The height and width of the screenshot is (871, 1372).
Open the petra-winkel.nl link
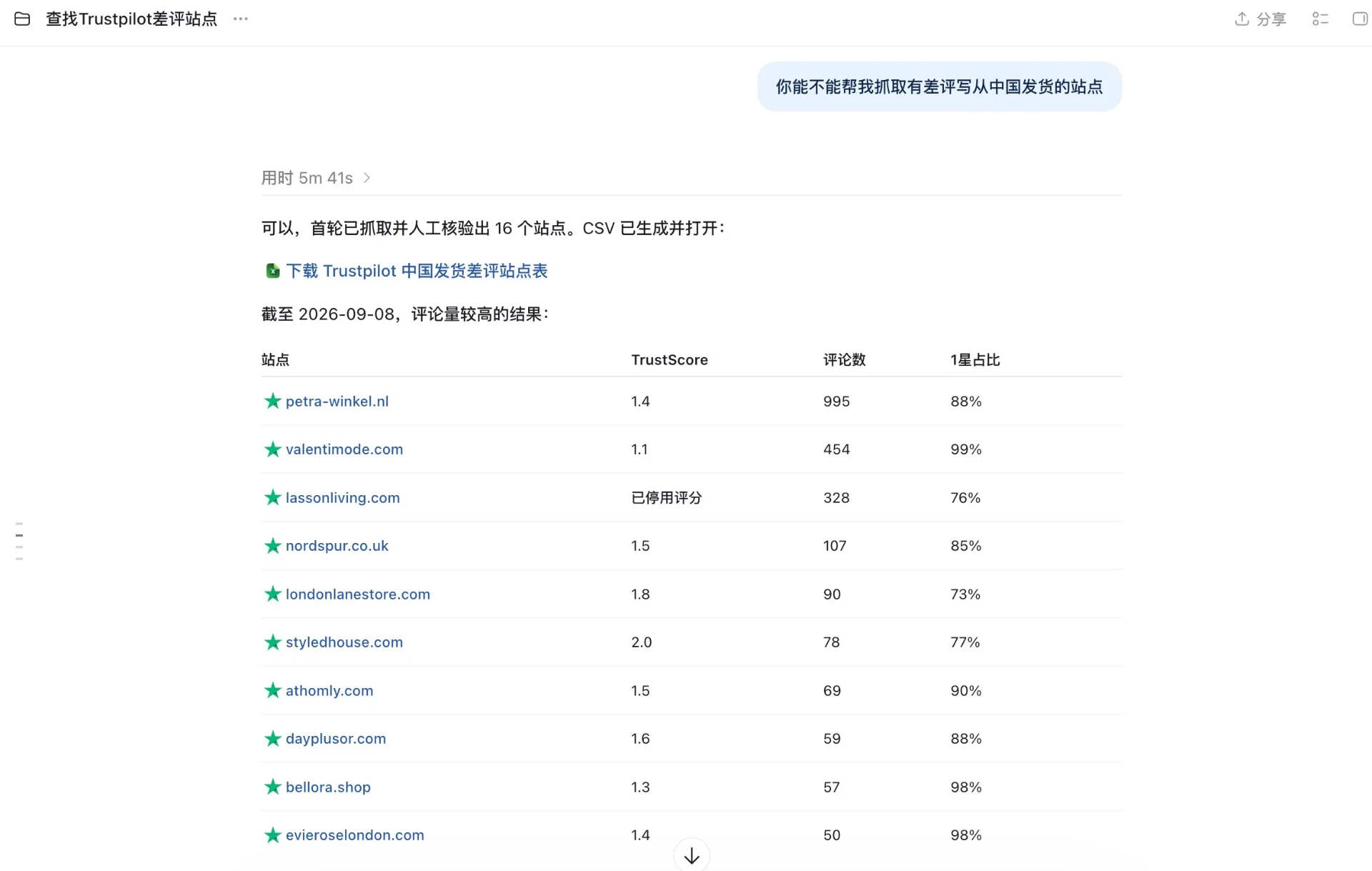[x=337, y=402]
